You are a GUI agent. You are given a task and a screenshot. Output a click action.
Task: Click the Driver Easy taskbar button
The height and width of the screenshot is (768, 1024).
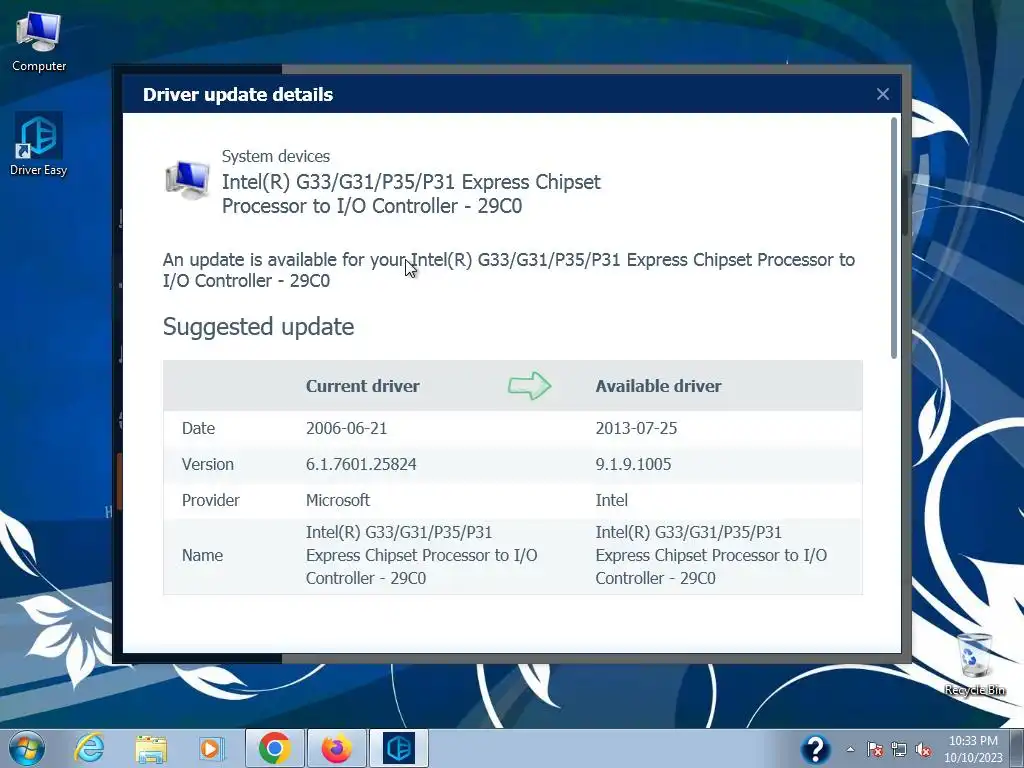399,748
